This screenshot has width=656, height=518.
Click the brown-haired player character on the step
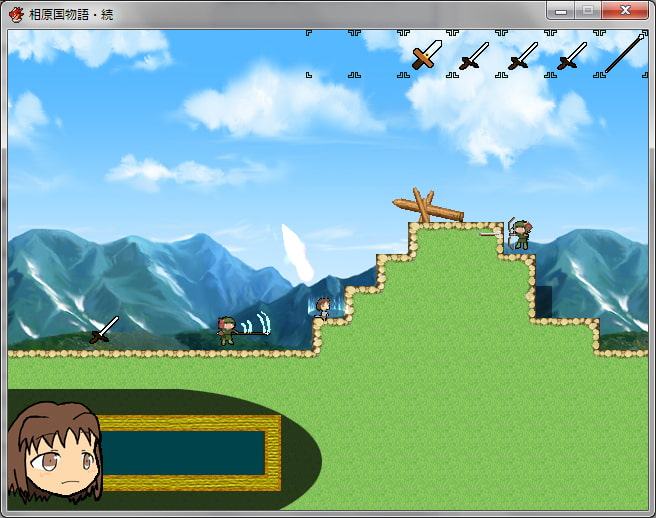point(323,308)
